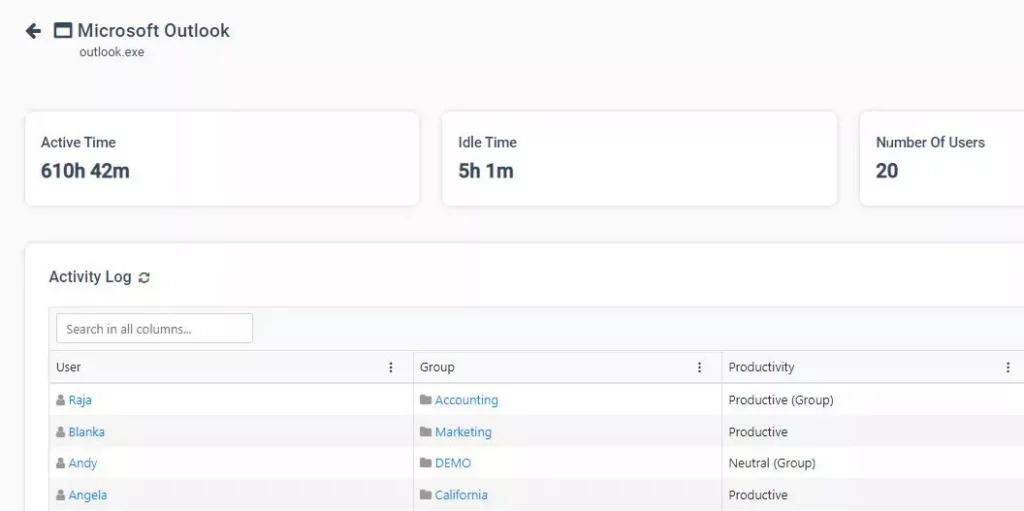Click the folder icon beside Accounting
This screenshot has width=1024, height=511.
pos(426,400)
